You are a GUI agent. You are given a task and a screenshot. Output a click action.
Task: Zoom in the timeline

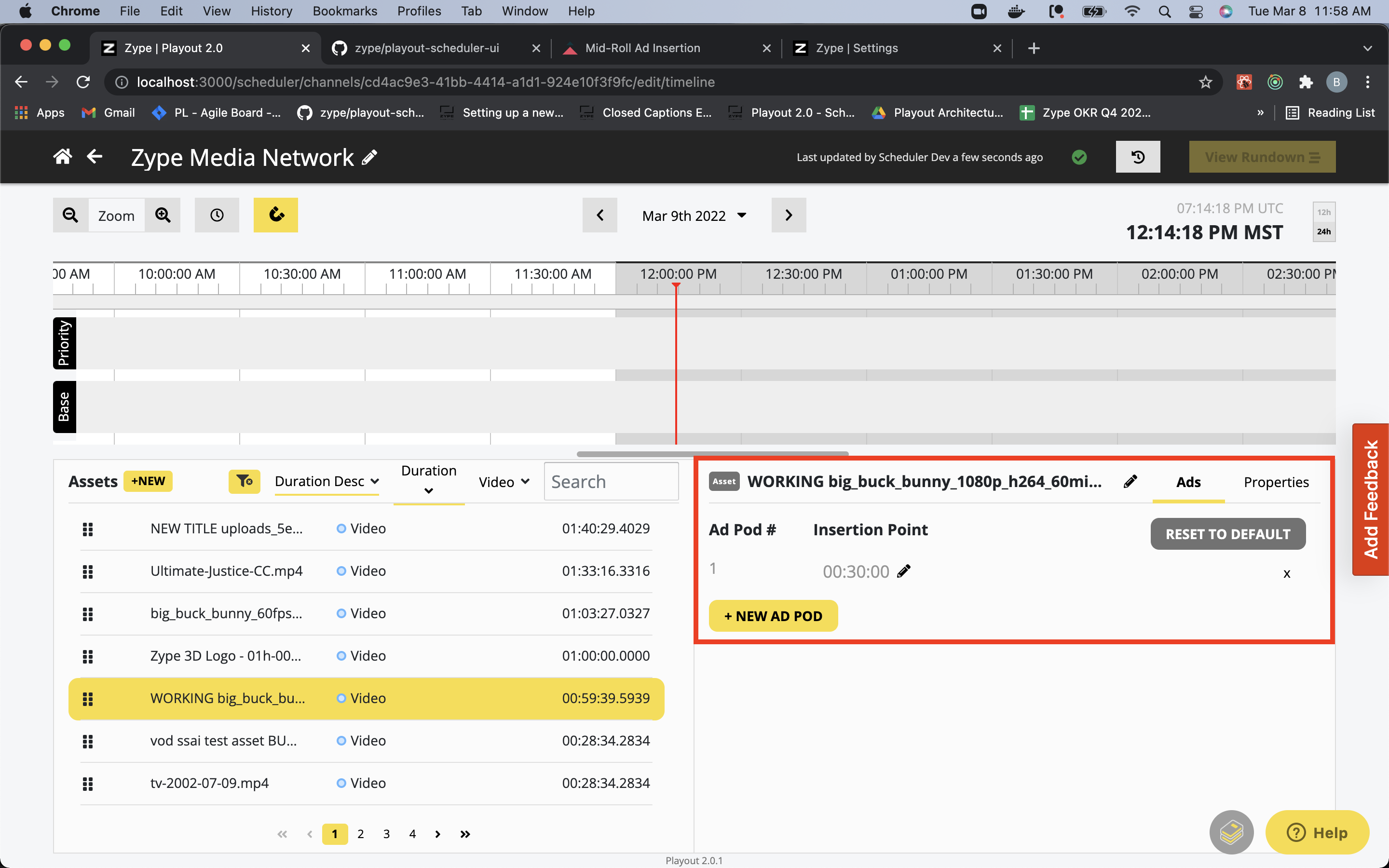[163, 215]
